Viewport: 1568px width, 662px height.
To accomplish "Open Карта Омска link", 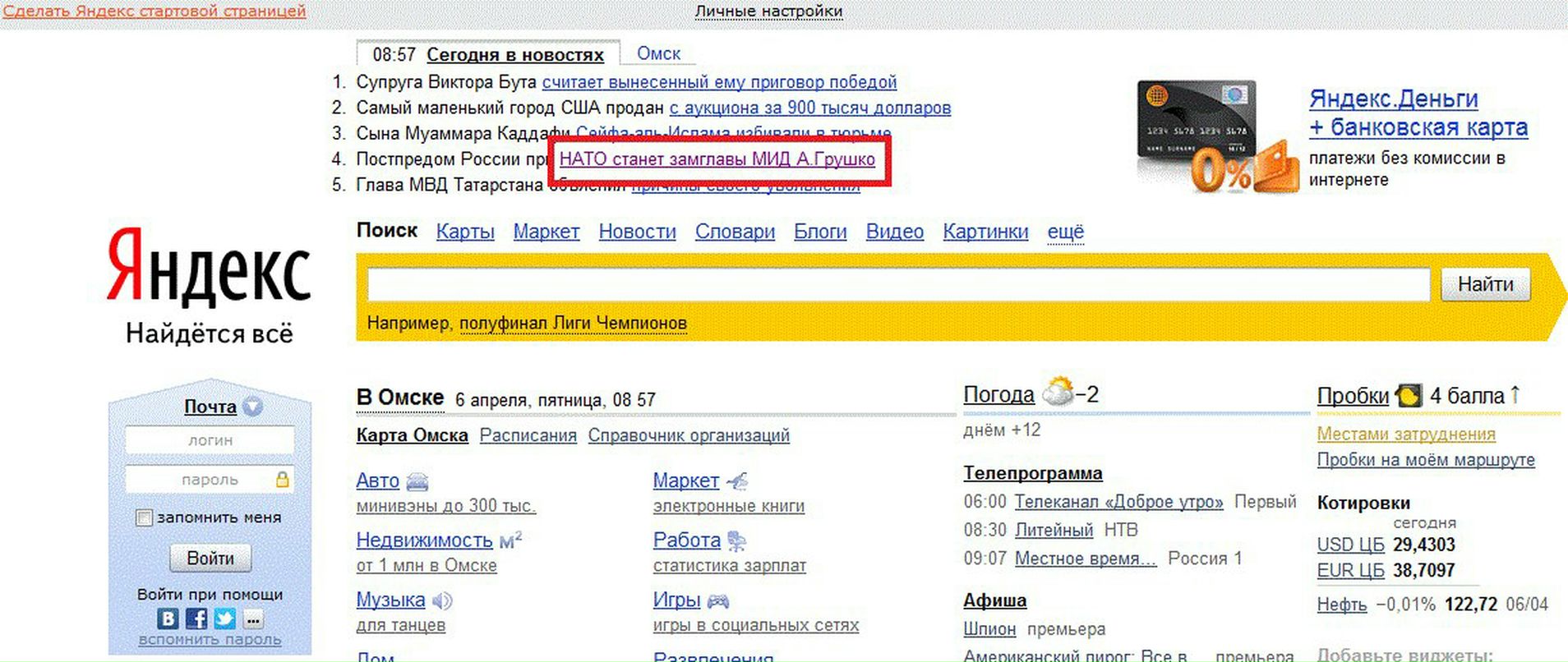I will coord(412,435).
